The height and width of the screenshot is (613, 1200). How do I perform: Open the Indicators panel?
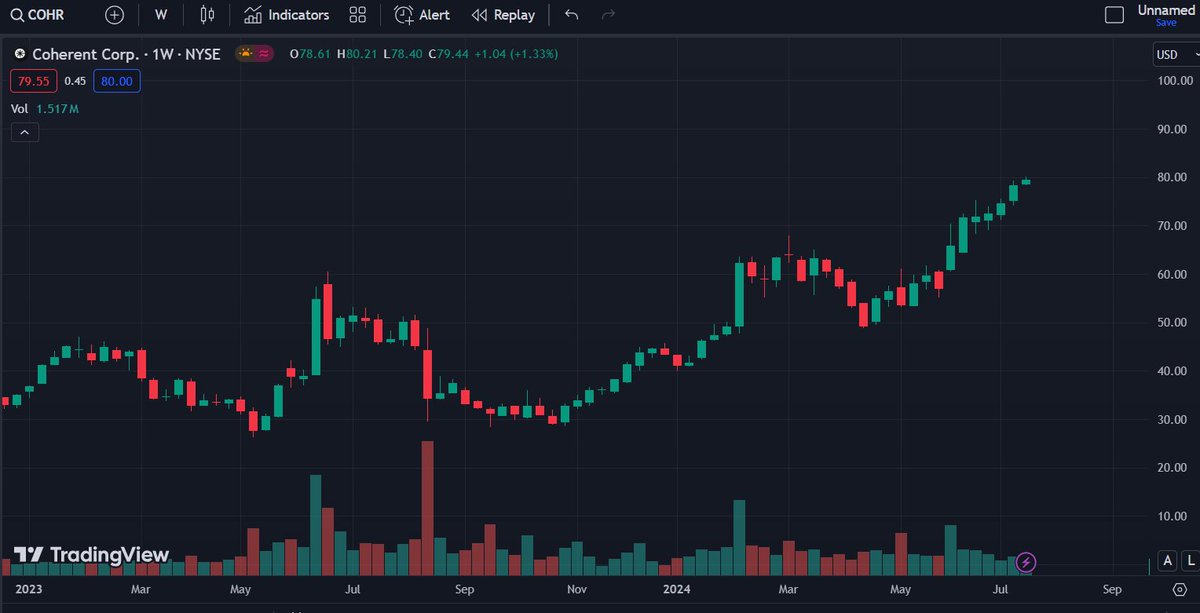click(287, 14)
